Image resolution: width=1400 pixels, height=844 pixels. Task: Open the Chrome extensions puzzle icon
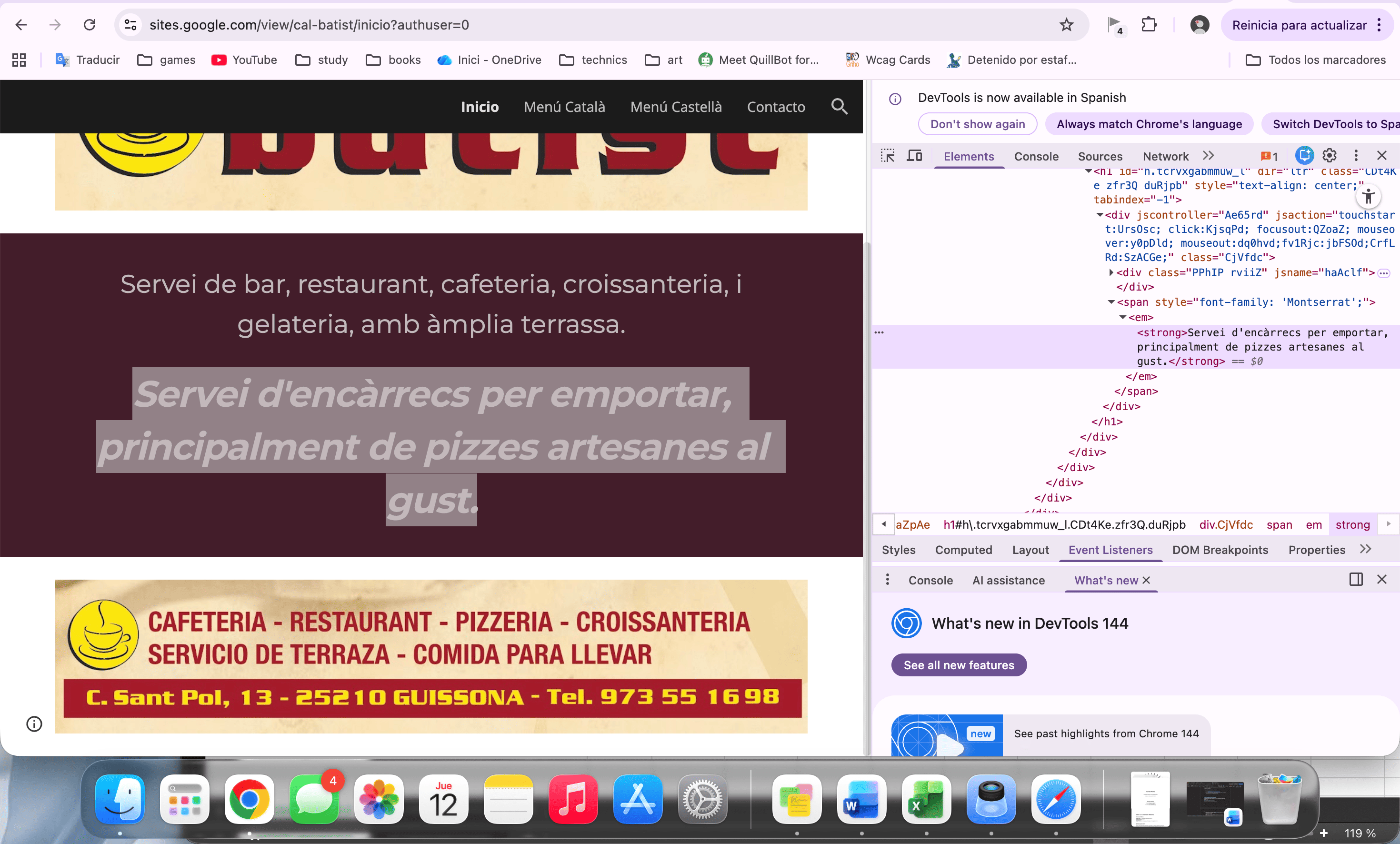pos(1149,25)
